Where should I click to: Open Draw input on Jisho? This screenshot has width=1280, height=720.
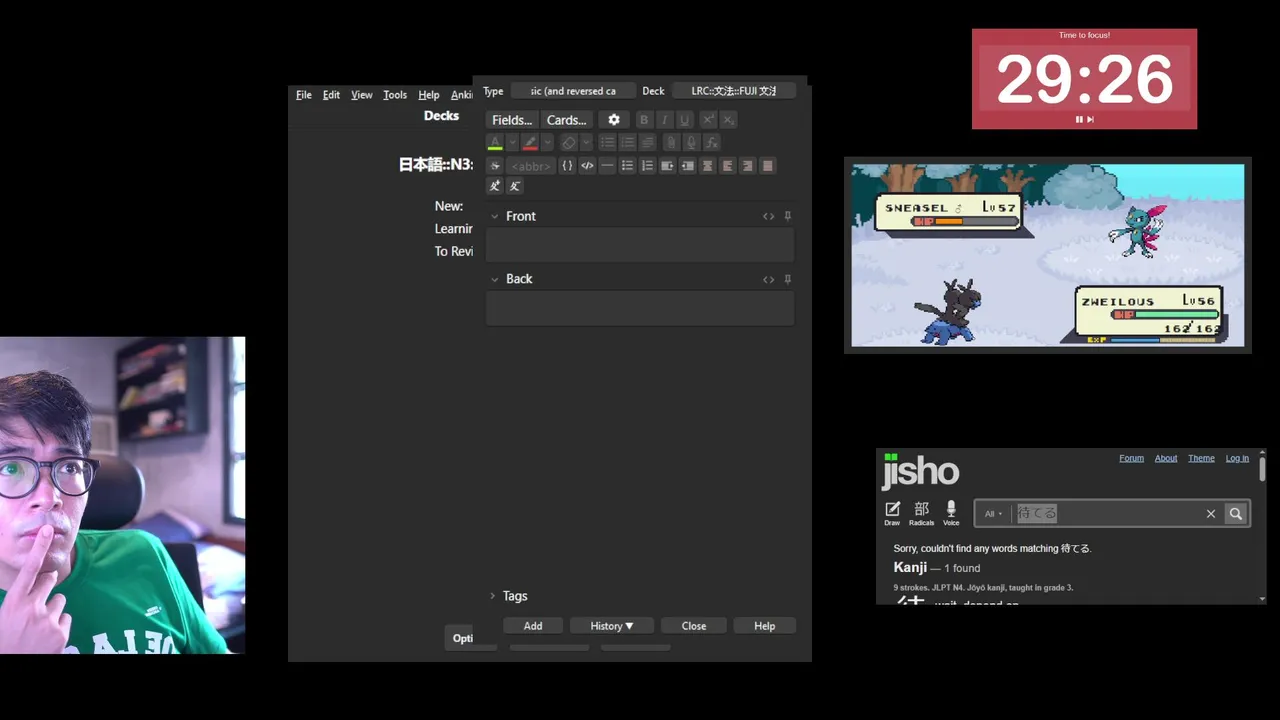(892, 513)
